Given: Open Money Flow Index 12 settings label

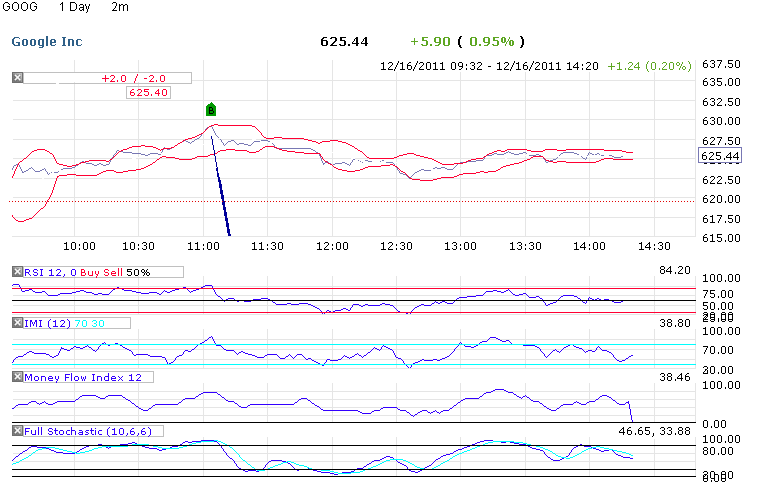Looking at the screenshot, I should [x=83, y=377].
